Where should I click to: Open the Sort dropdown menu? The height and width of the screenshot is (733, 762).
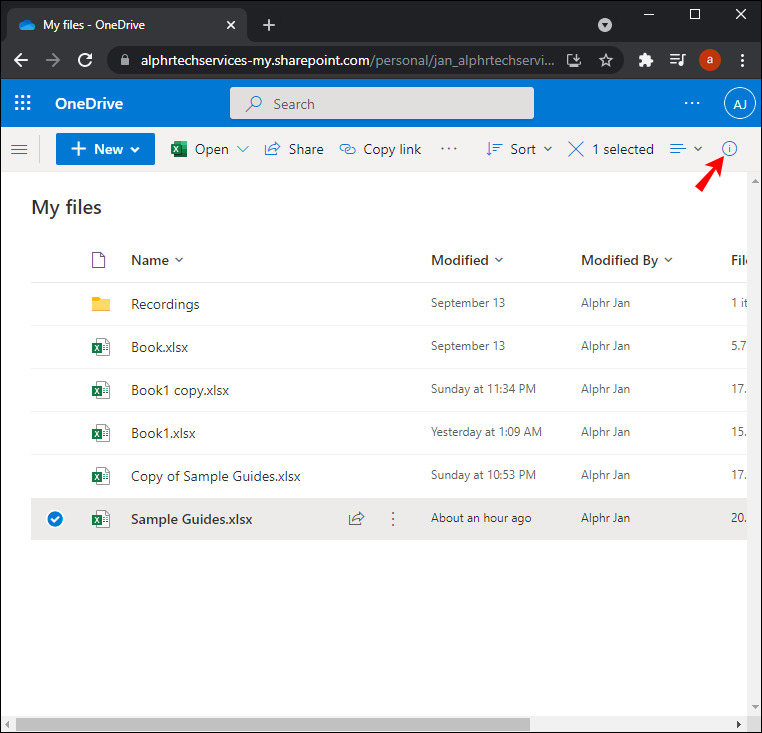(518, 149)
